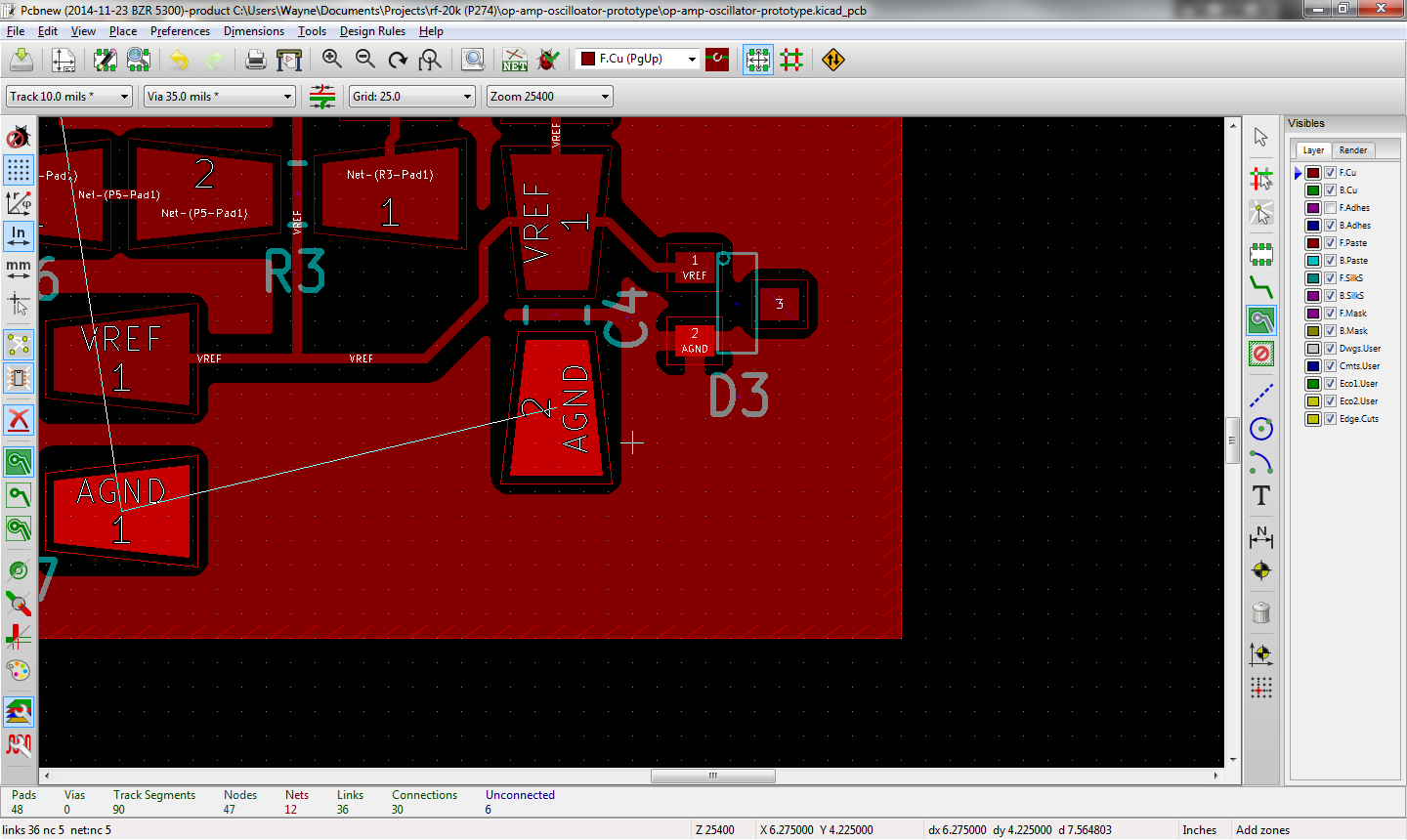Click the Add keepout area tool
Viewport: 1407px width, 840px height.
1261,354
